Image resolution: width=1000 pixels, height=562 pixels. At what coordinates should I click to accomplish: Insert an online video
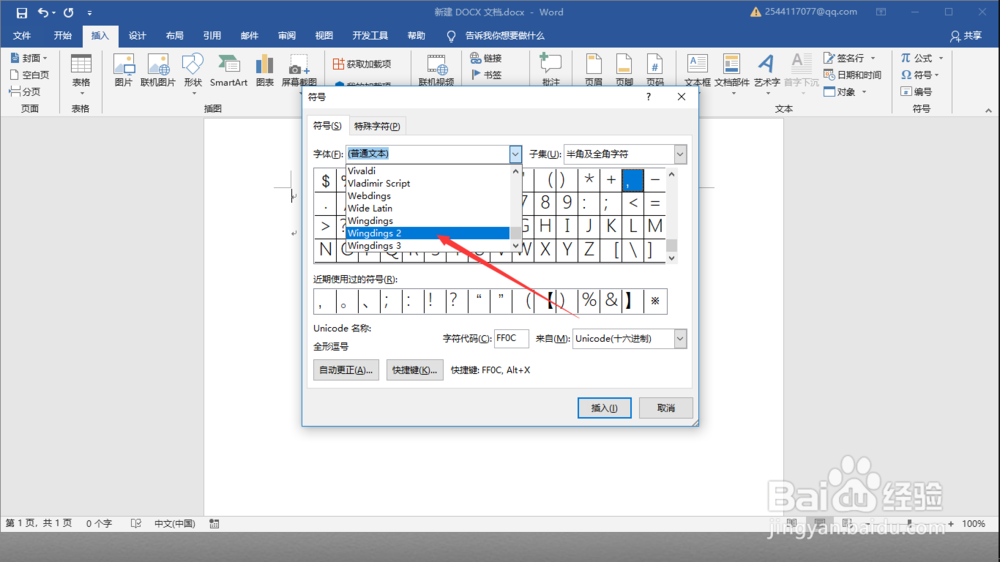pyautogui.click(x=436, y=70)
